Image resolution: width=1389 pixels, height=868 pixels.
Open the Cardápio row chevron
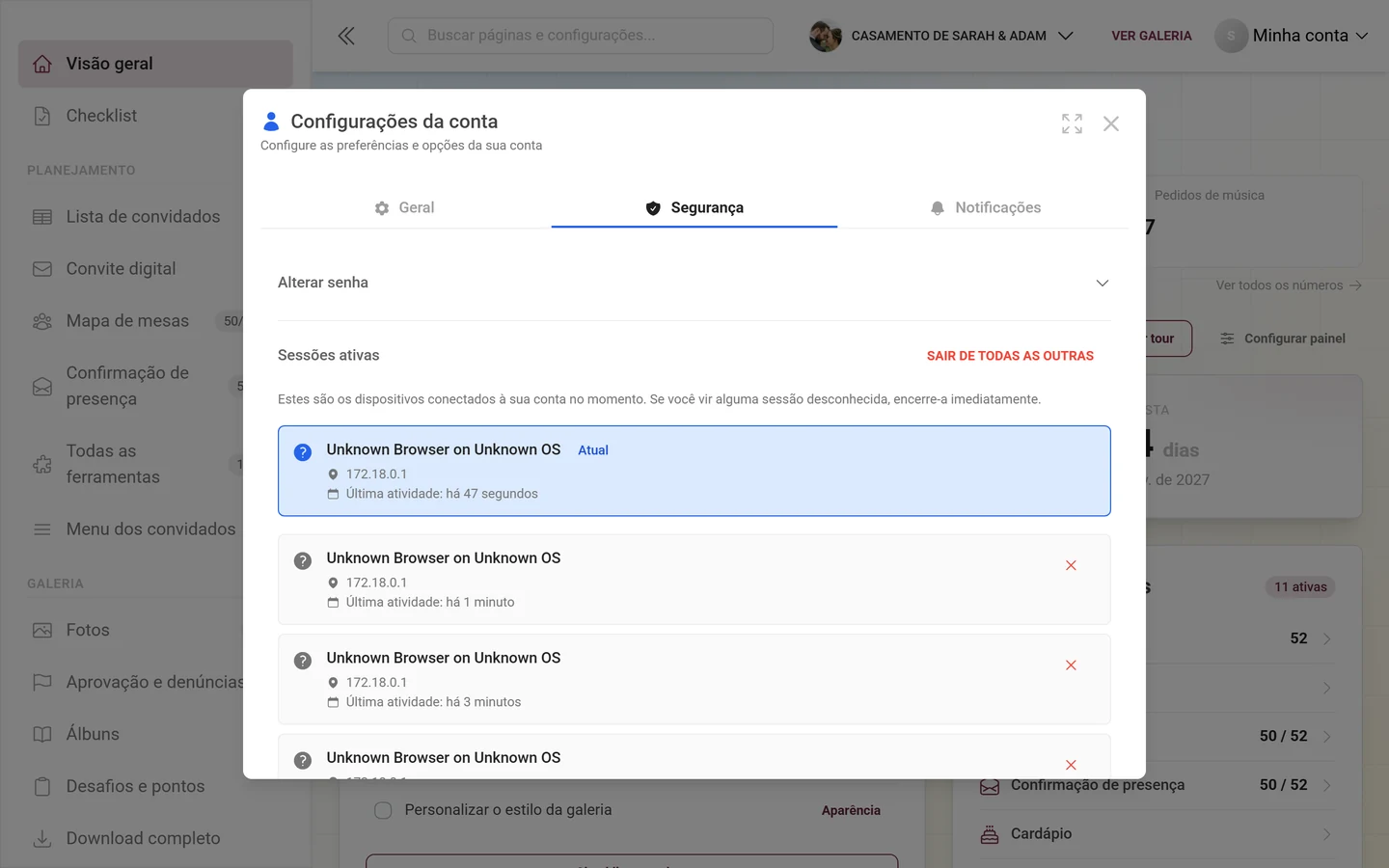tap(1327, 834)
